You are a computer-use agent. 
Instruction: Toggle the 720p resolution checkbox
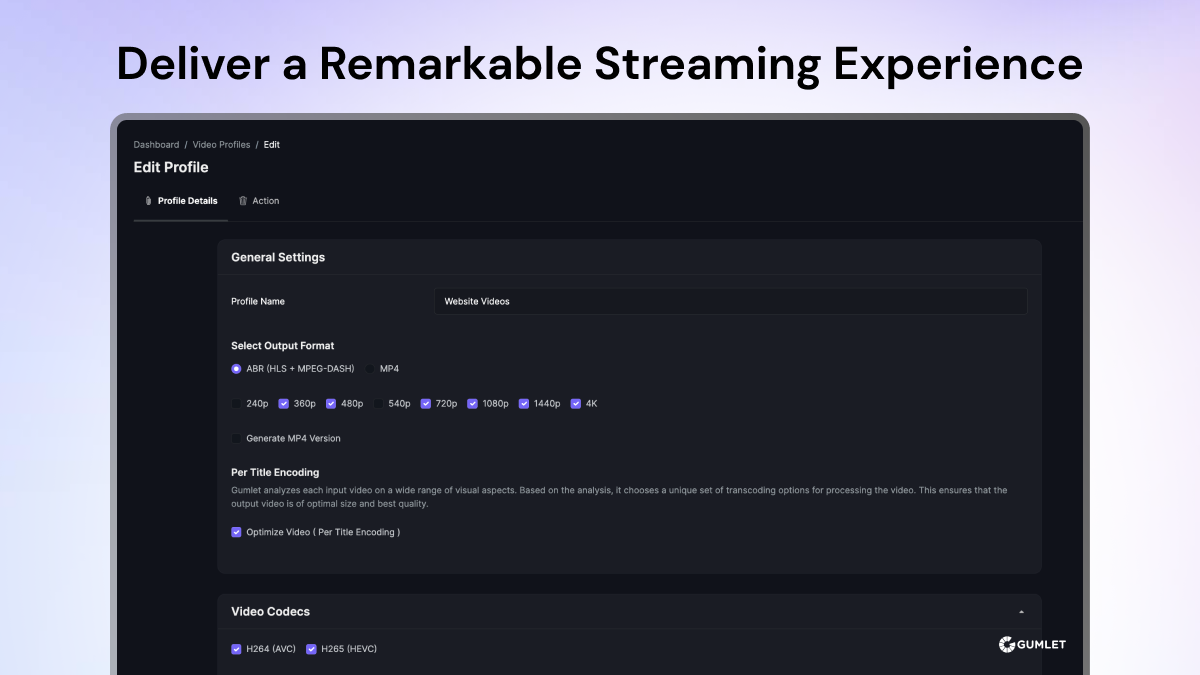click(x=426, y=404)
